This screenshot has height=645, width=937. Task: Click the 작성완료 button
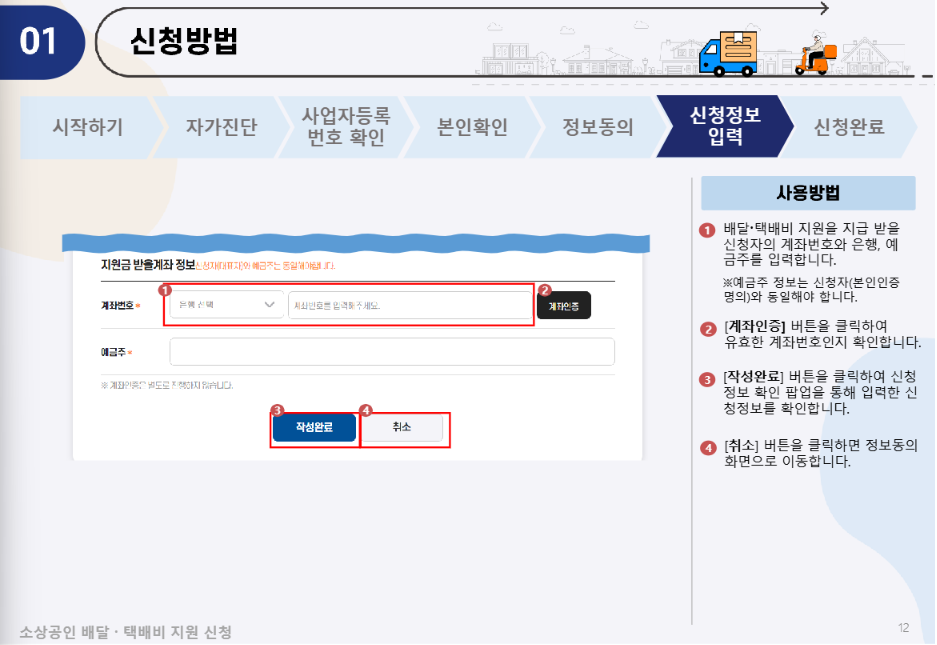314,427
